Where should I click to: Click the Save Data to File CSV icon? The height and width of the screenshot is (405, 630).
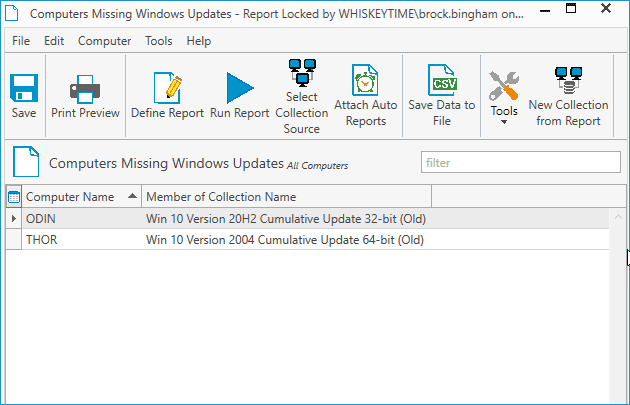(442, 80)
